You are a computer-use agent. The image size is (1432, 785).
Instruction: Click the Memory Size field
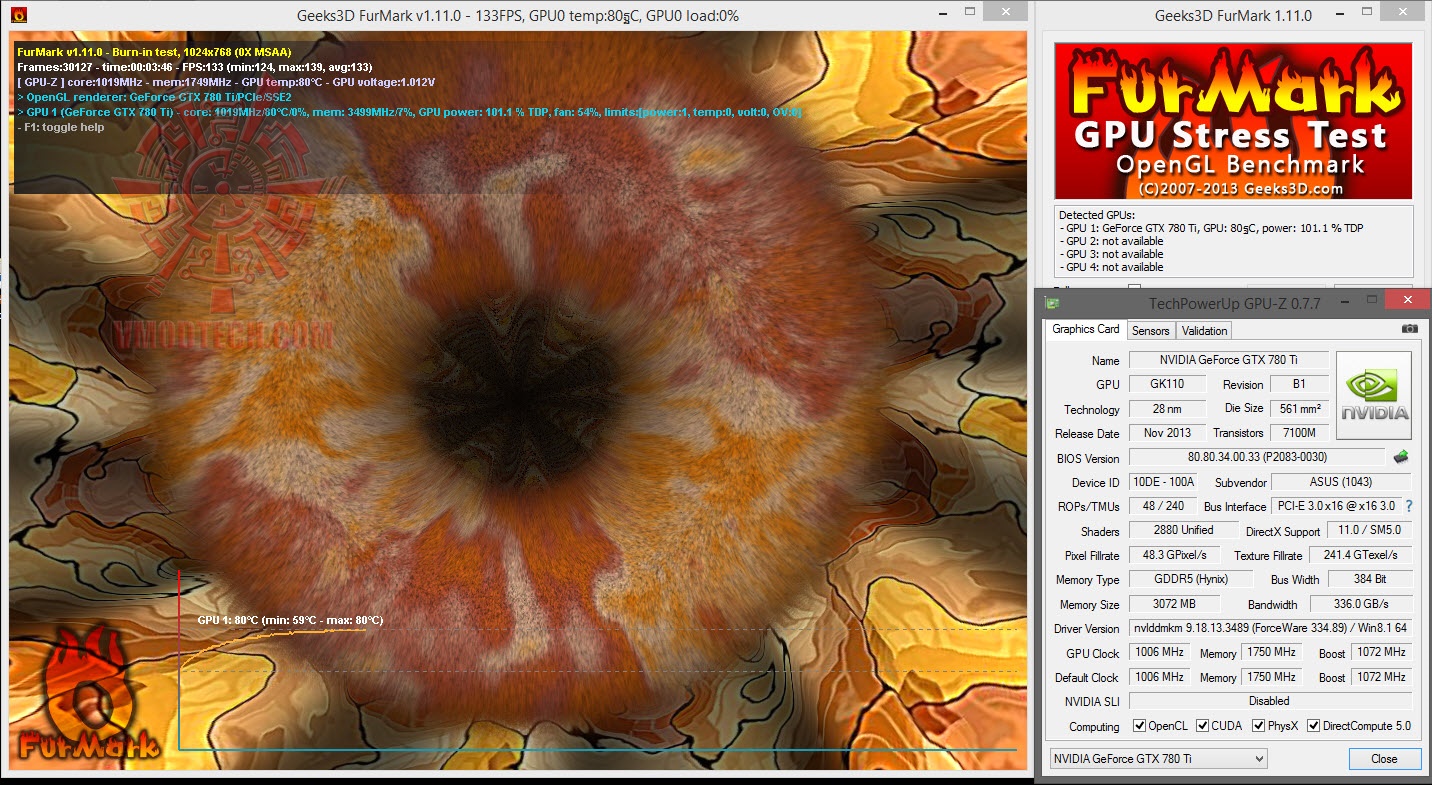click(1175, 604)
